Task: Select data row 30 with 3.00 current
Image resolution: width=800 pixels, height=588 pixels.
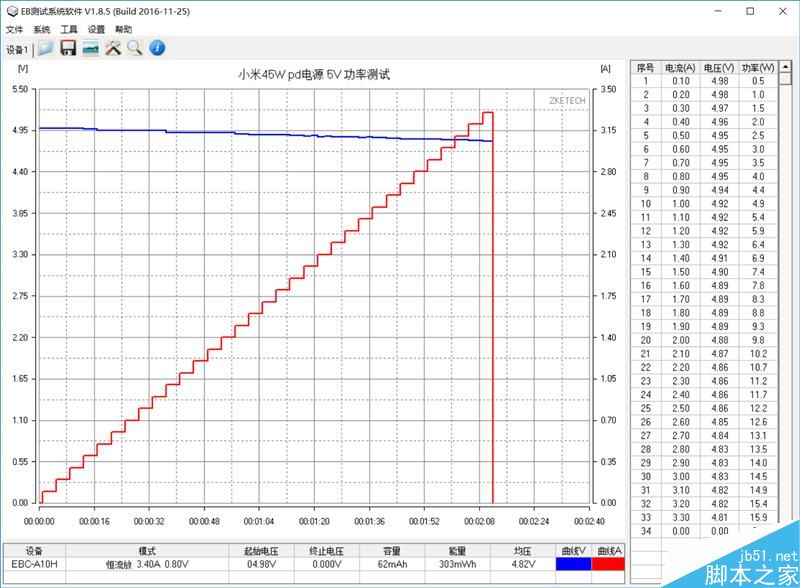Action: [x=705, y=476]
